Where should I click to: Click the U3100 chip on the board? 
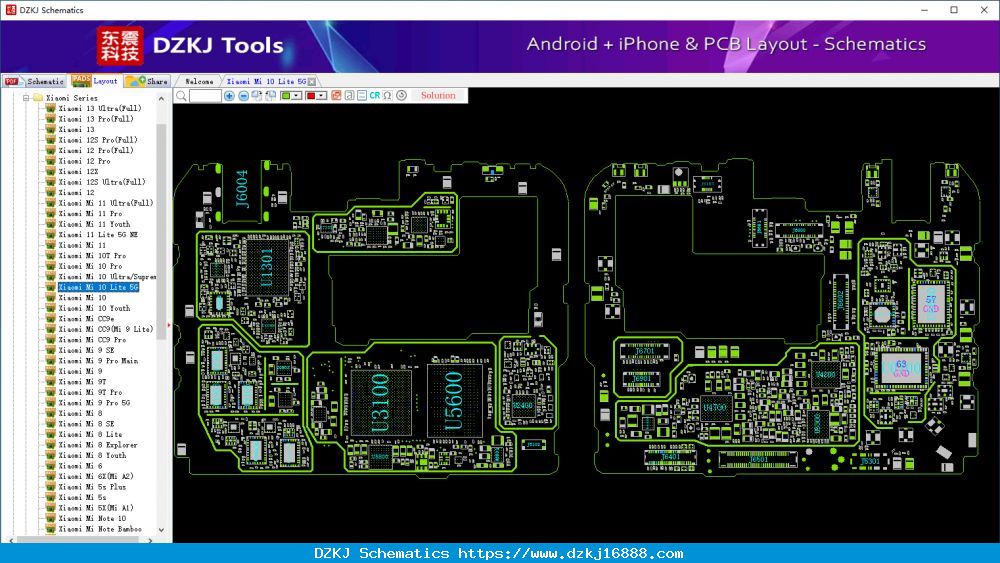pyautogui.click(x=381, y=402)
